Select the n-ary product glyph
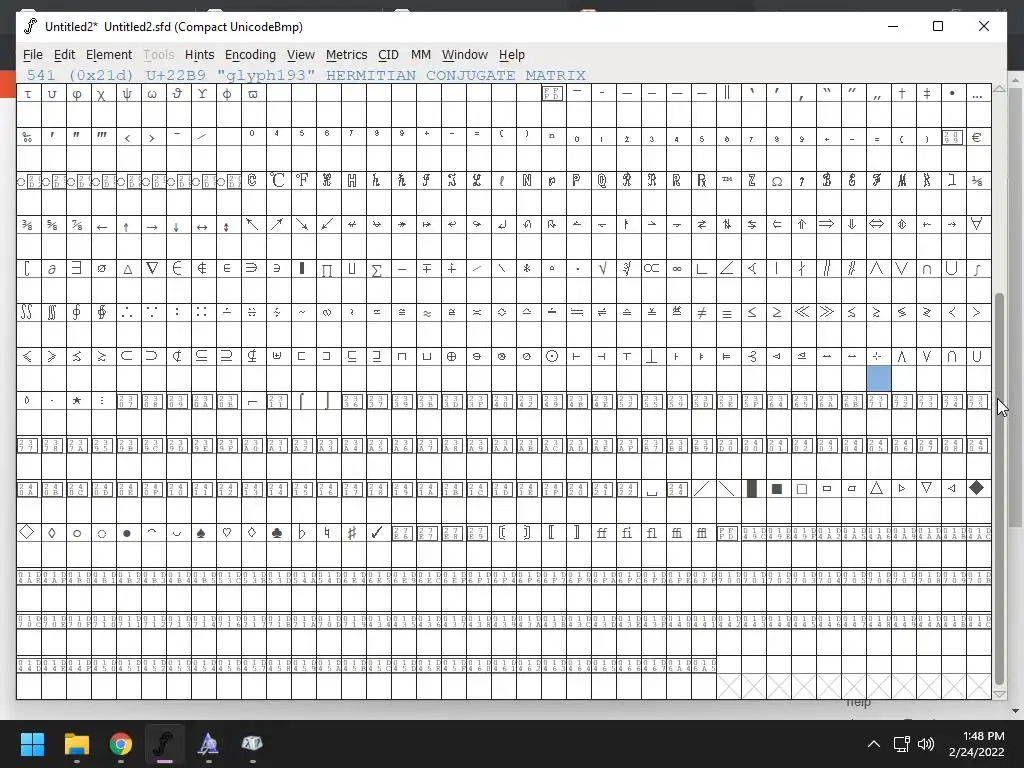 pos(327,269)
